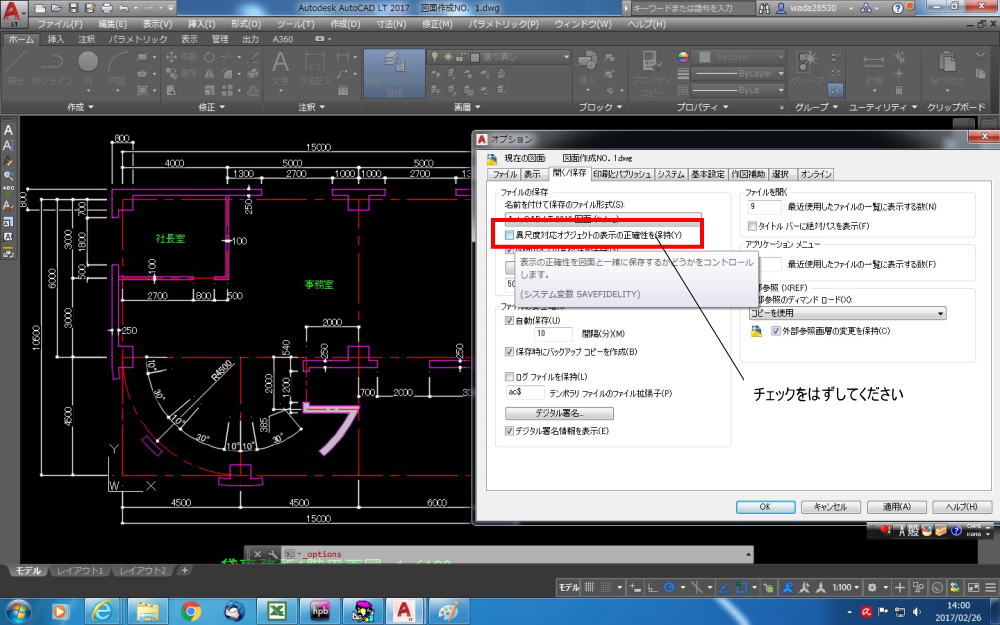Click the Save As icon in Quick Access toolbar
Viewport: 1000px width, 625px height.
[90, 8]
